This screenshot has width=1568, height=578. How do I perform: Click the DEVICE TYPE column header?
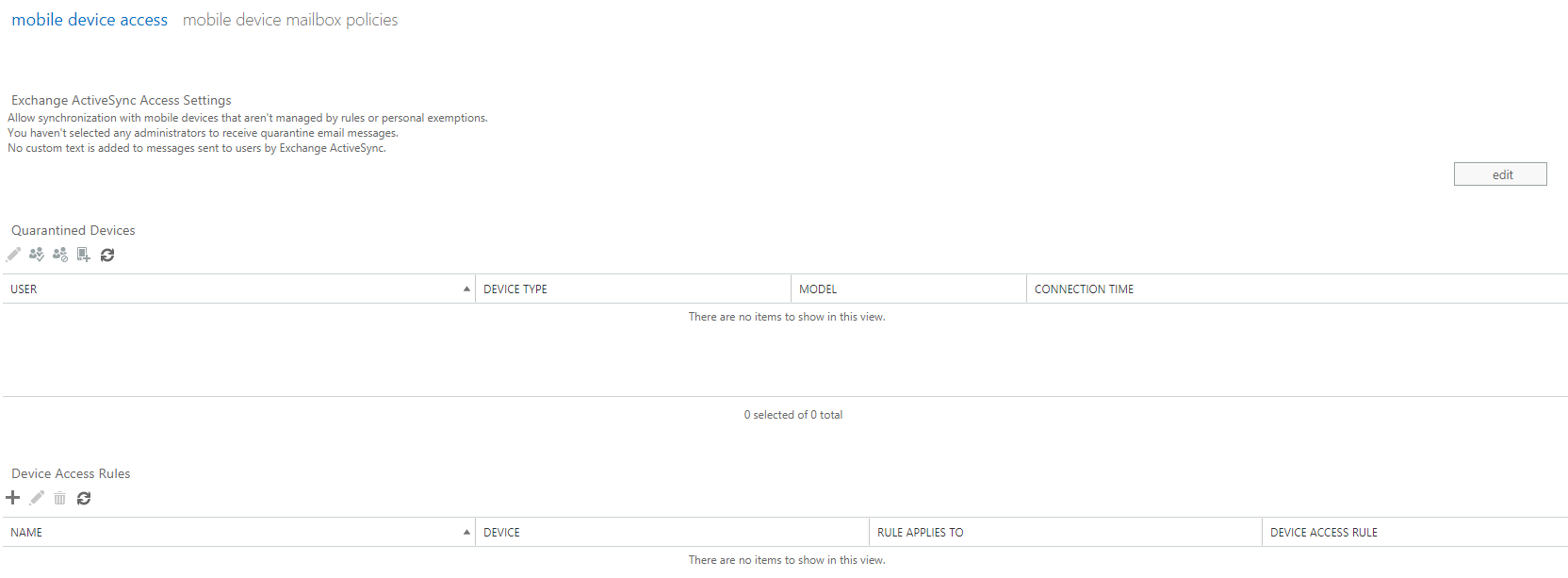633,289
